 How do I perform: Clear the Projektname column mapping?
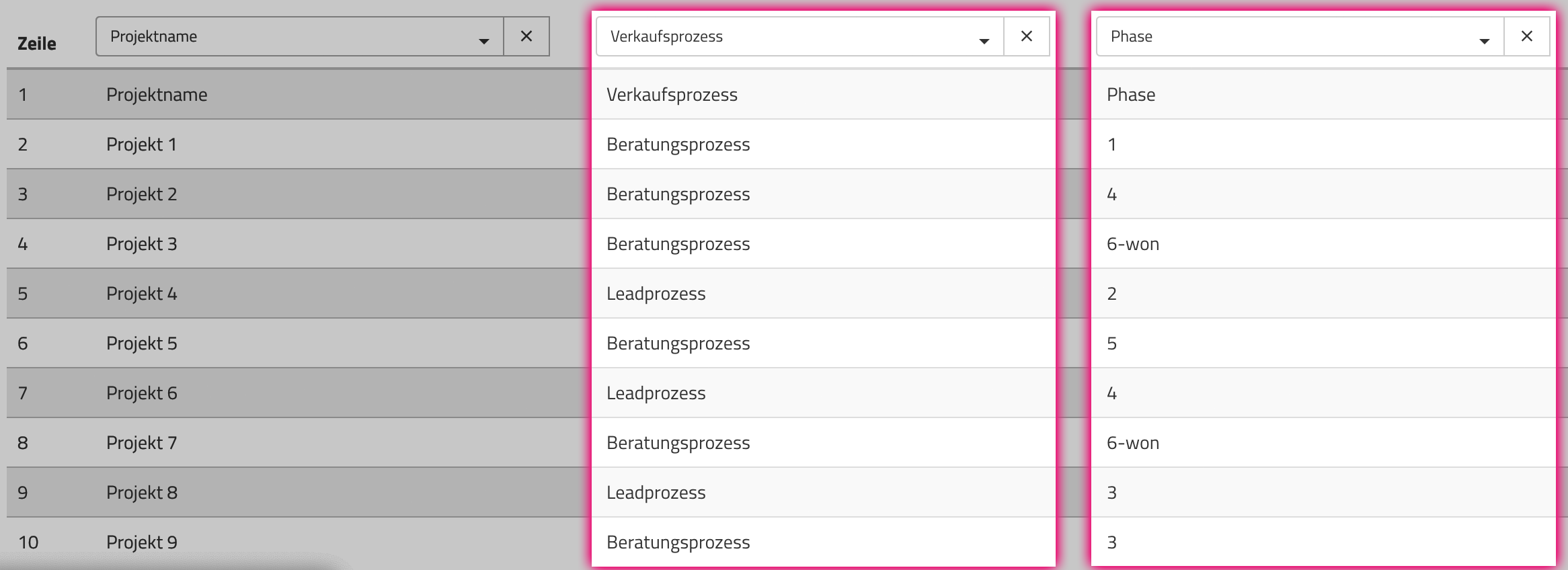click(x=526, y=36)
